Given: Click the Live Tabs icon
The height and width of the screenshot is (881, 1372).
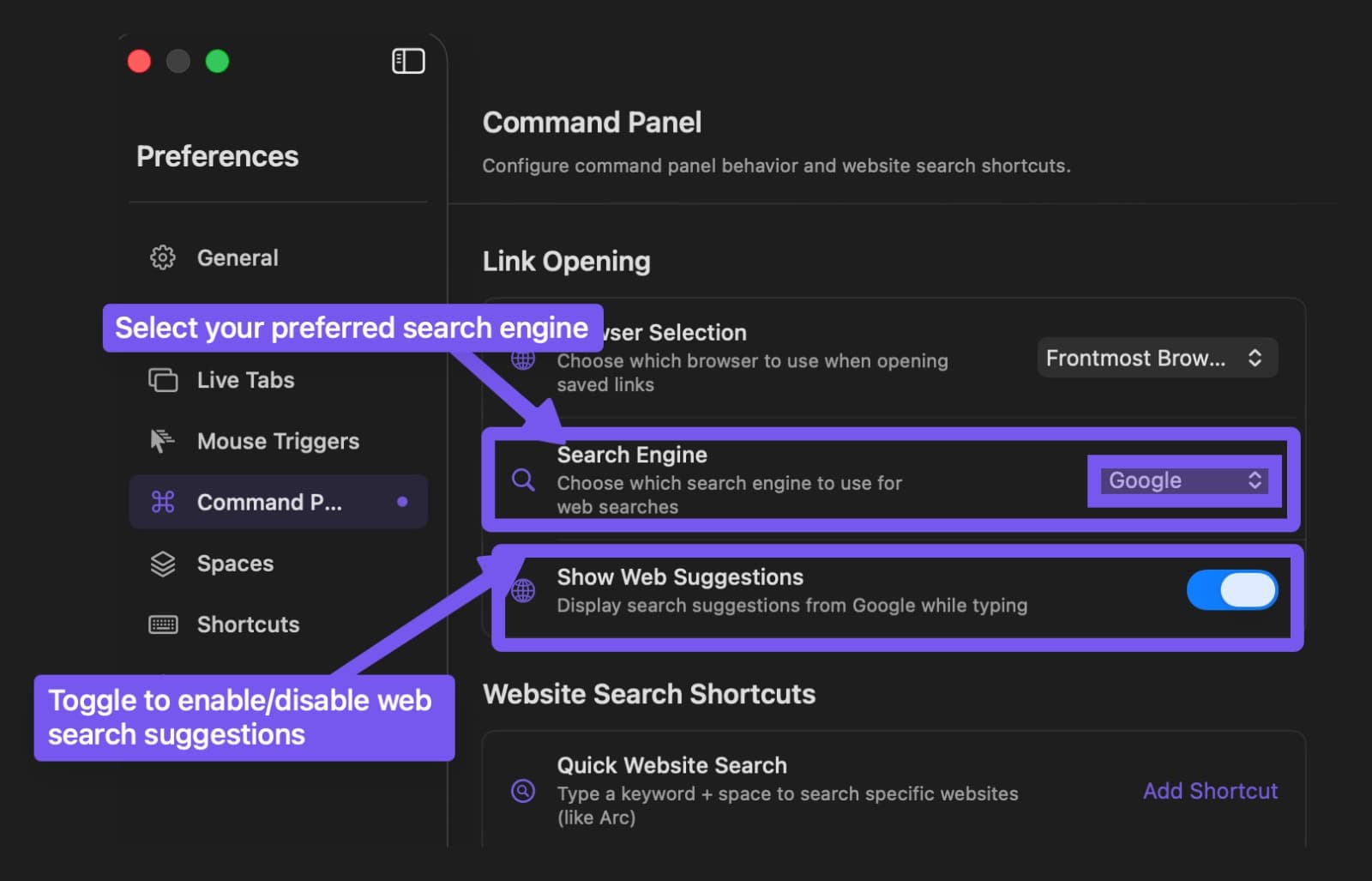Looking at the screenshot, I should click(x=163, y=380).
